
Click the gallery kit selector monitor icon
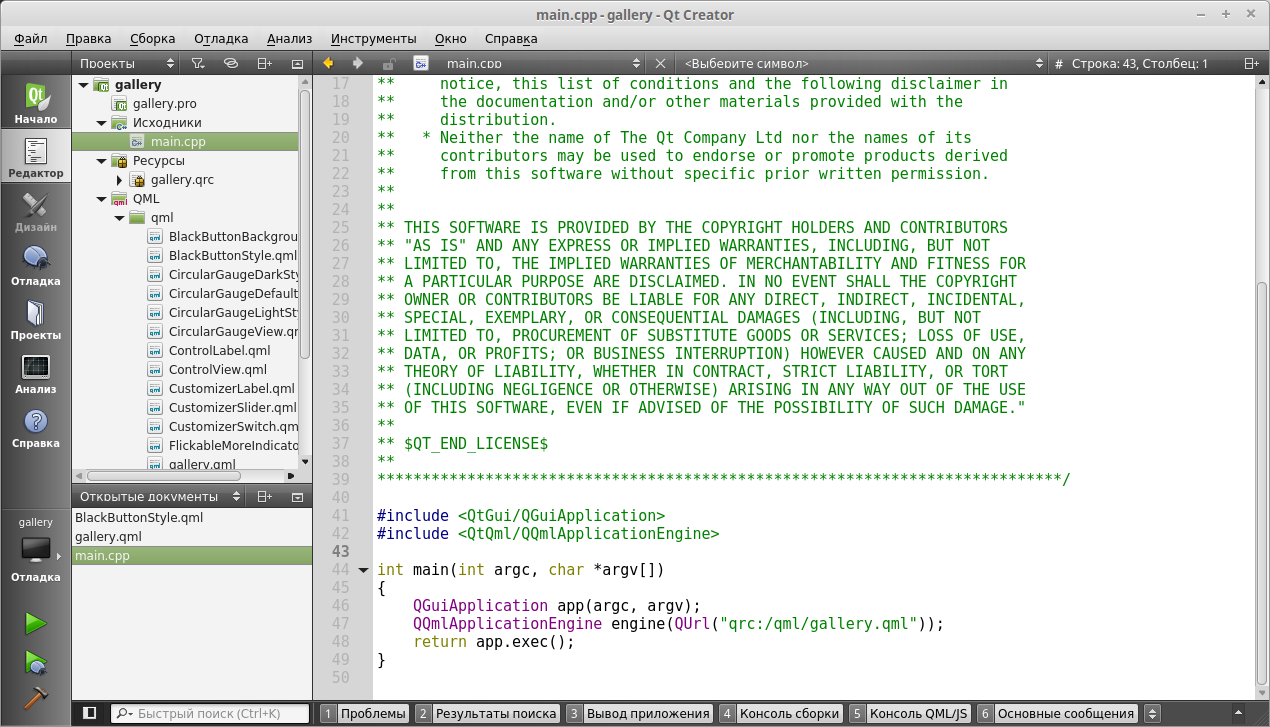coord(36,549)
